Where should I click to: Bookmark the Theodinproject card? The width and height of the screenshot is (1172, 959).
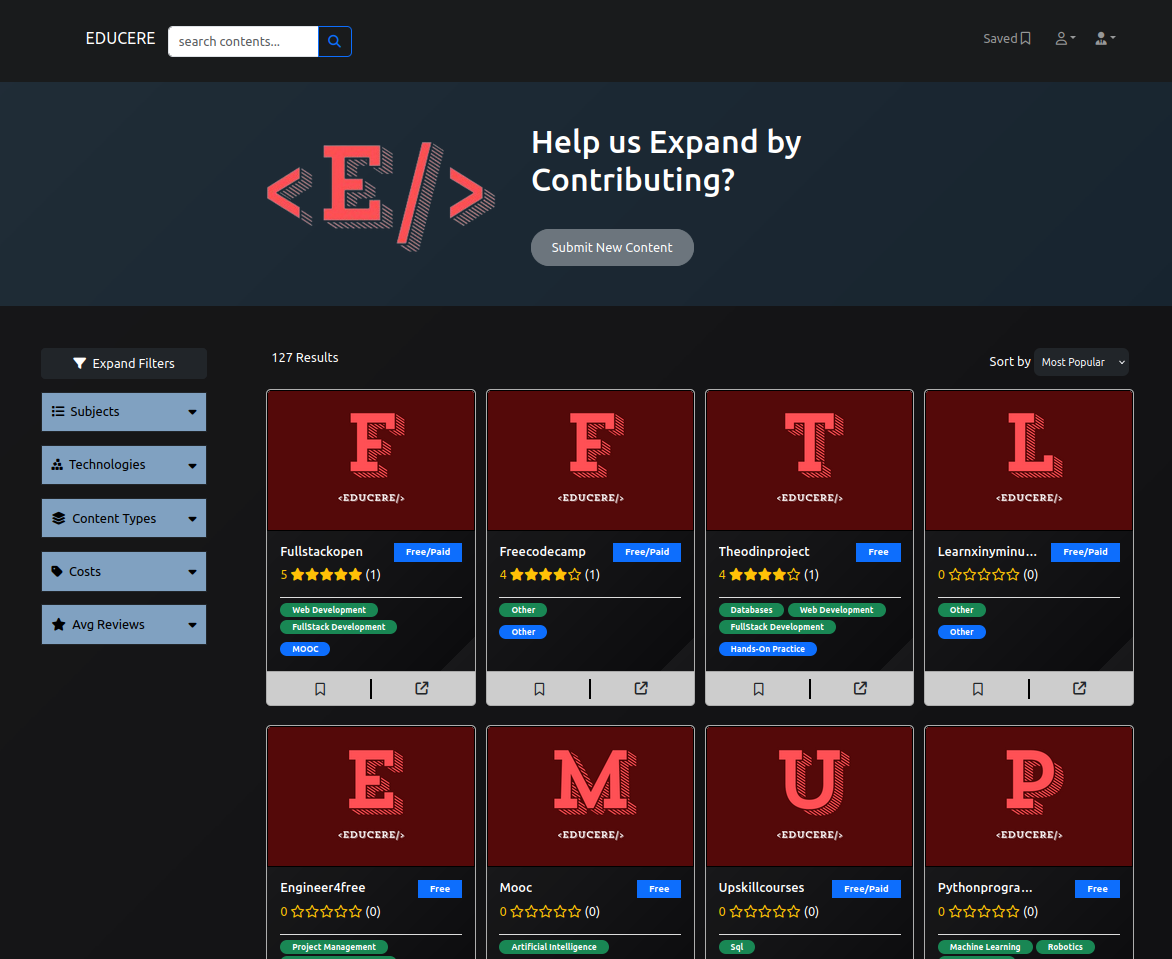coord(759,688)
